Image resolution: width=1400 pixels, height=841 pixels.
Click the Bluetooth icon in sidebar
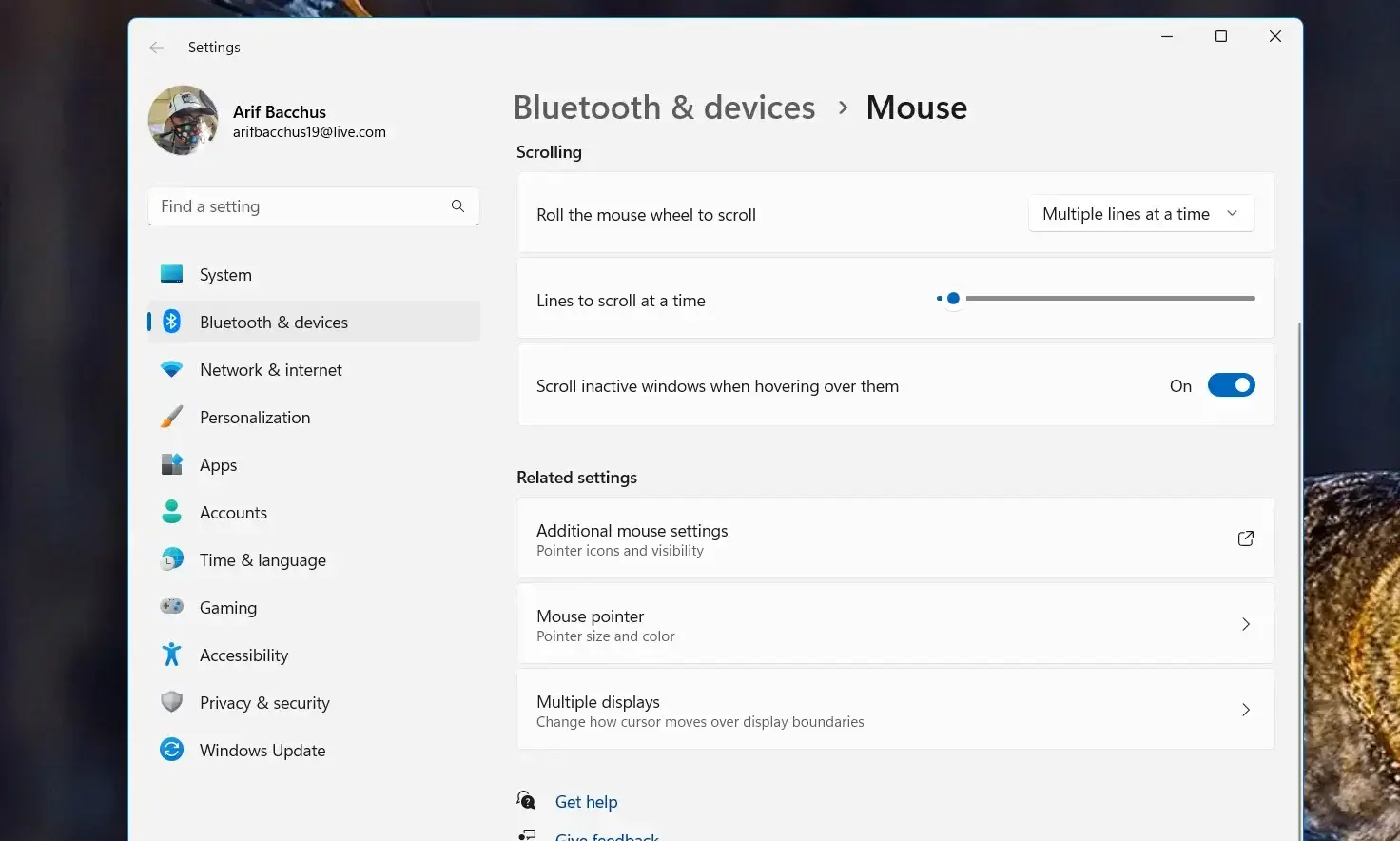[172, 322]
